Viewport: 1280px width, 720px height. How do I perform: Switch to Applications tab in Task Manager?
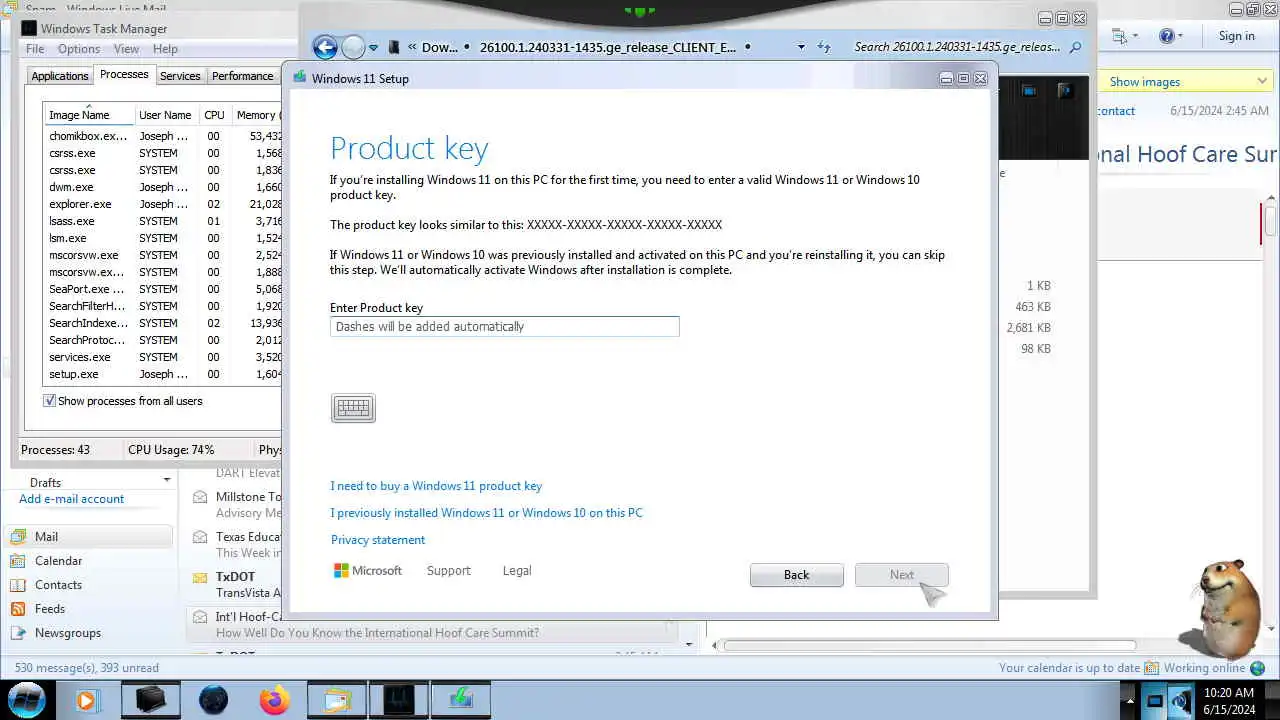[60, 76]
